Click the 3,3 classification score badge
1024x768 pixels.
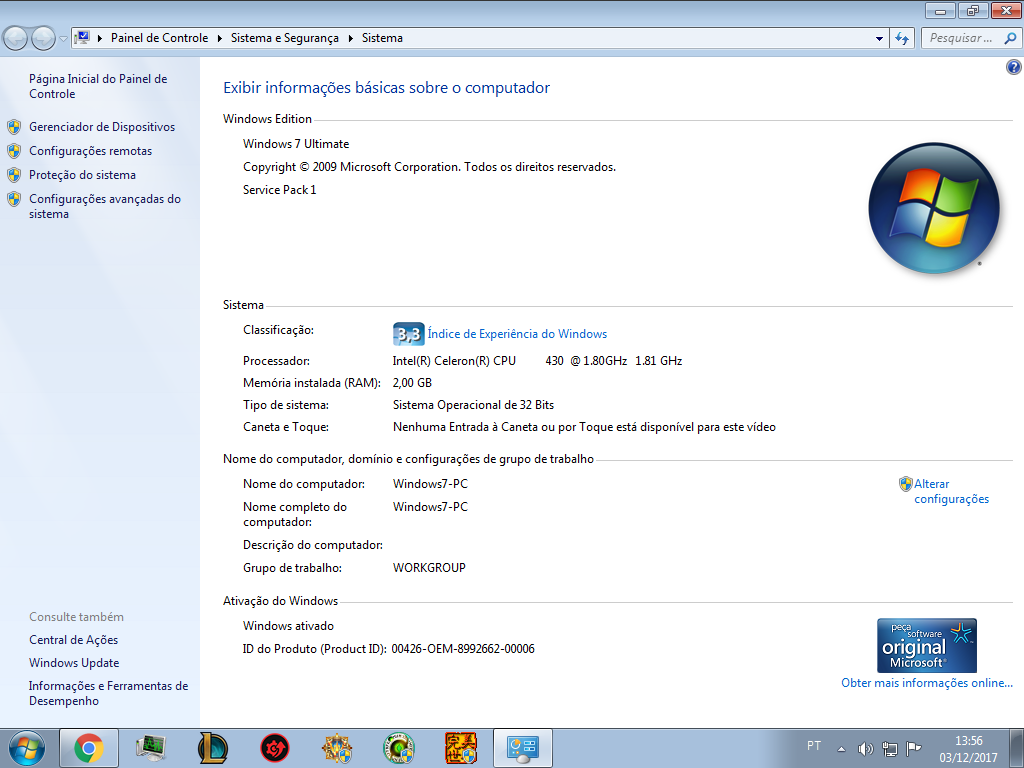coord(408,334)
